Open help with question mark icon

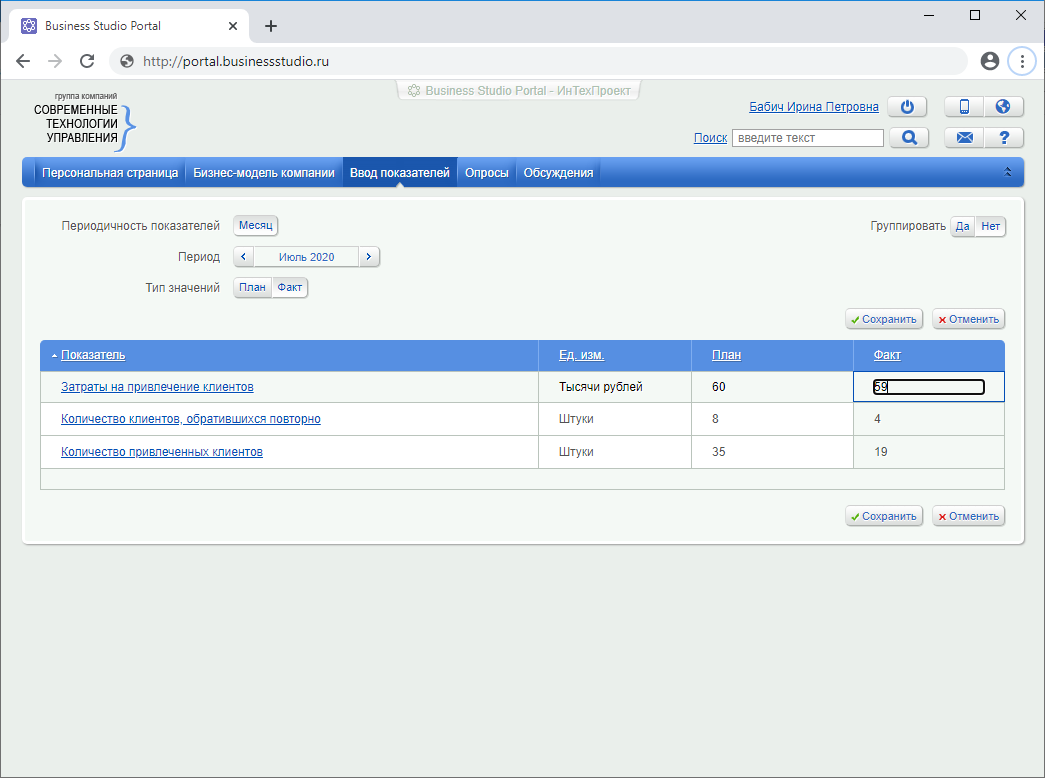click(1003, 138)
